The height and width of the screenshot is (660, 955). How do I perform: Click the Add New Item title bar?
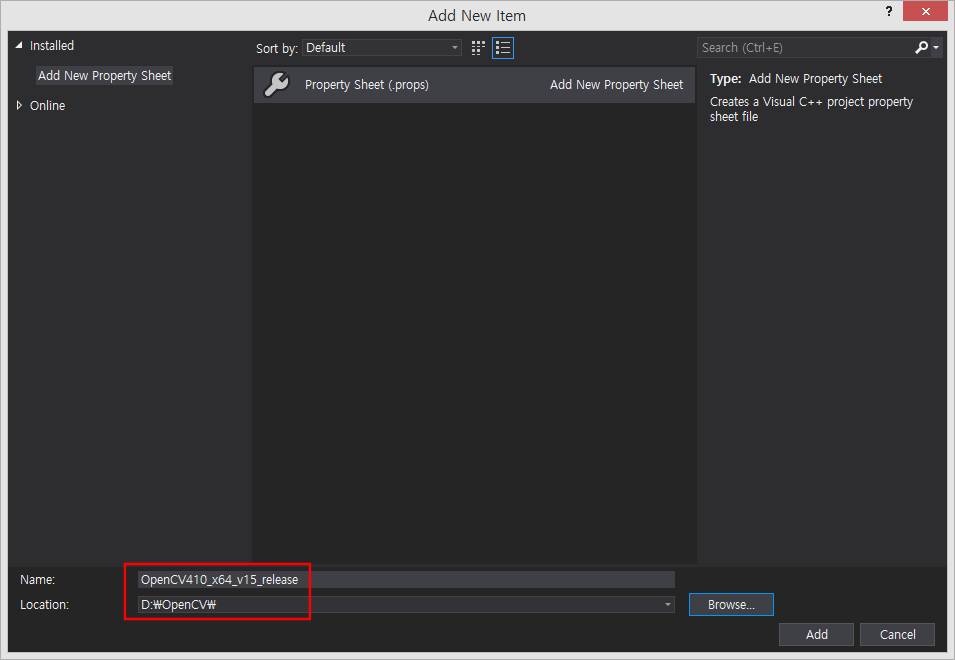coord(476,15)
